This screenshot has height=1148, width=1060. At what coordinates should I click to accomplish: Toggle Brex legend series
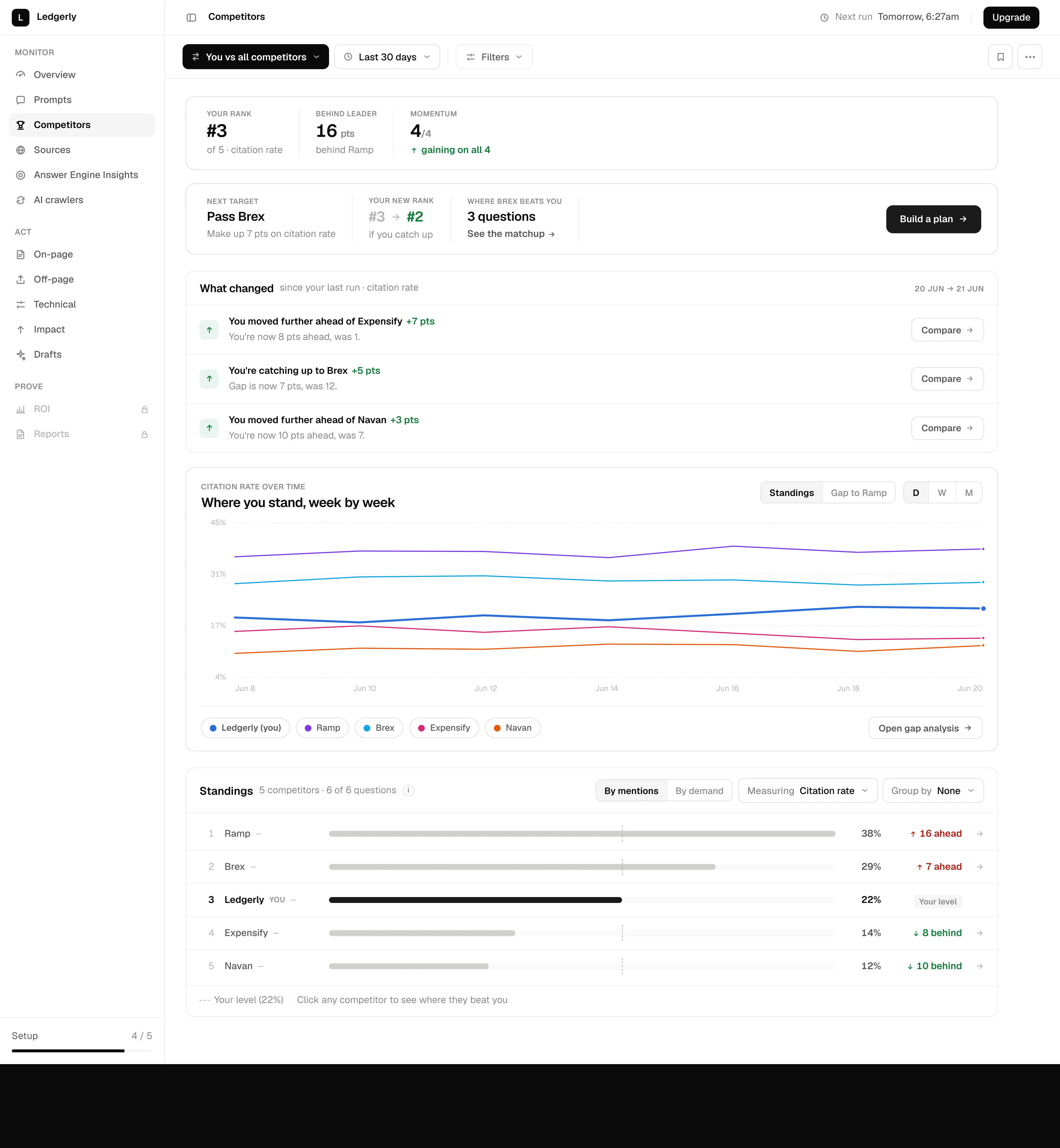(x=379, y=728)
